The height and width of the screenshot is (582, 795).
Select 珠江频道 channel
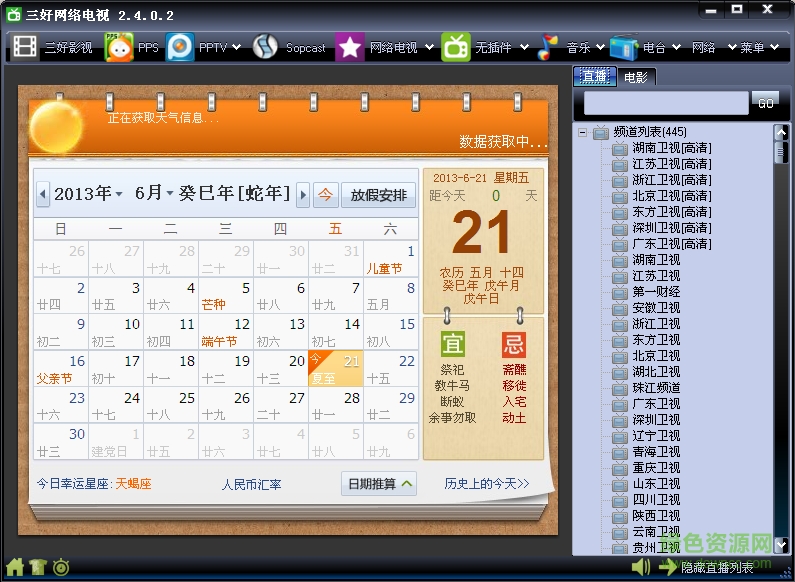tap(656, 388)
